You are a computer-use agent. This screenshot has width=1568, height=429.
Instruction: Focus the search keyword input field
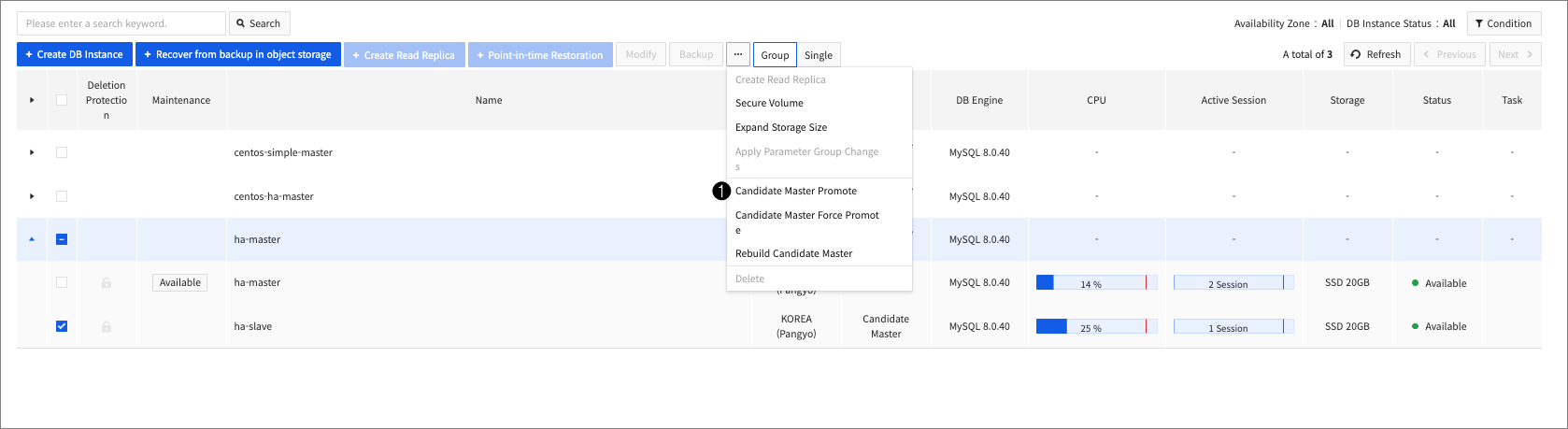pos(121,23)
